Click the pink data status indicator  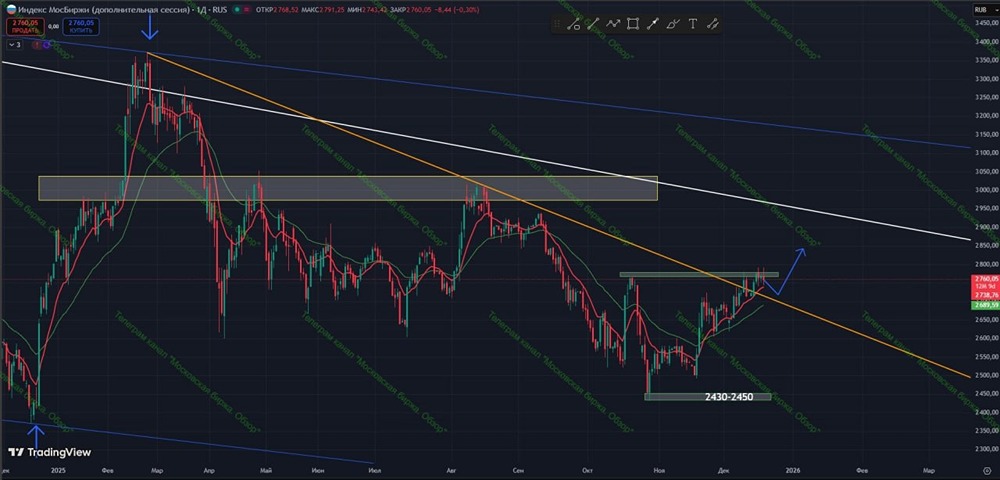246,10
